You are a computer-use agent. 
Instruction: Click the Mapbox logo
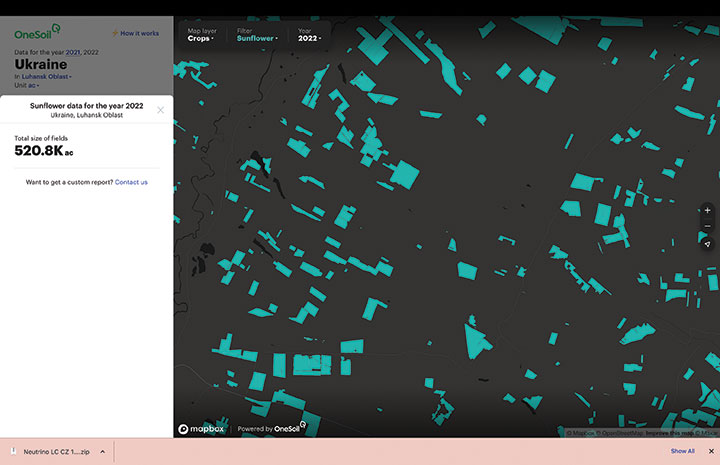[x=203, y=429]
